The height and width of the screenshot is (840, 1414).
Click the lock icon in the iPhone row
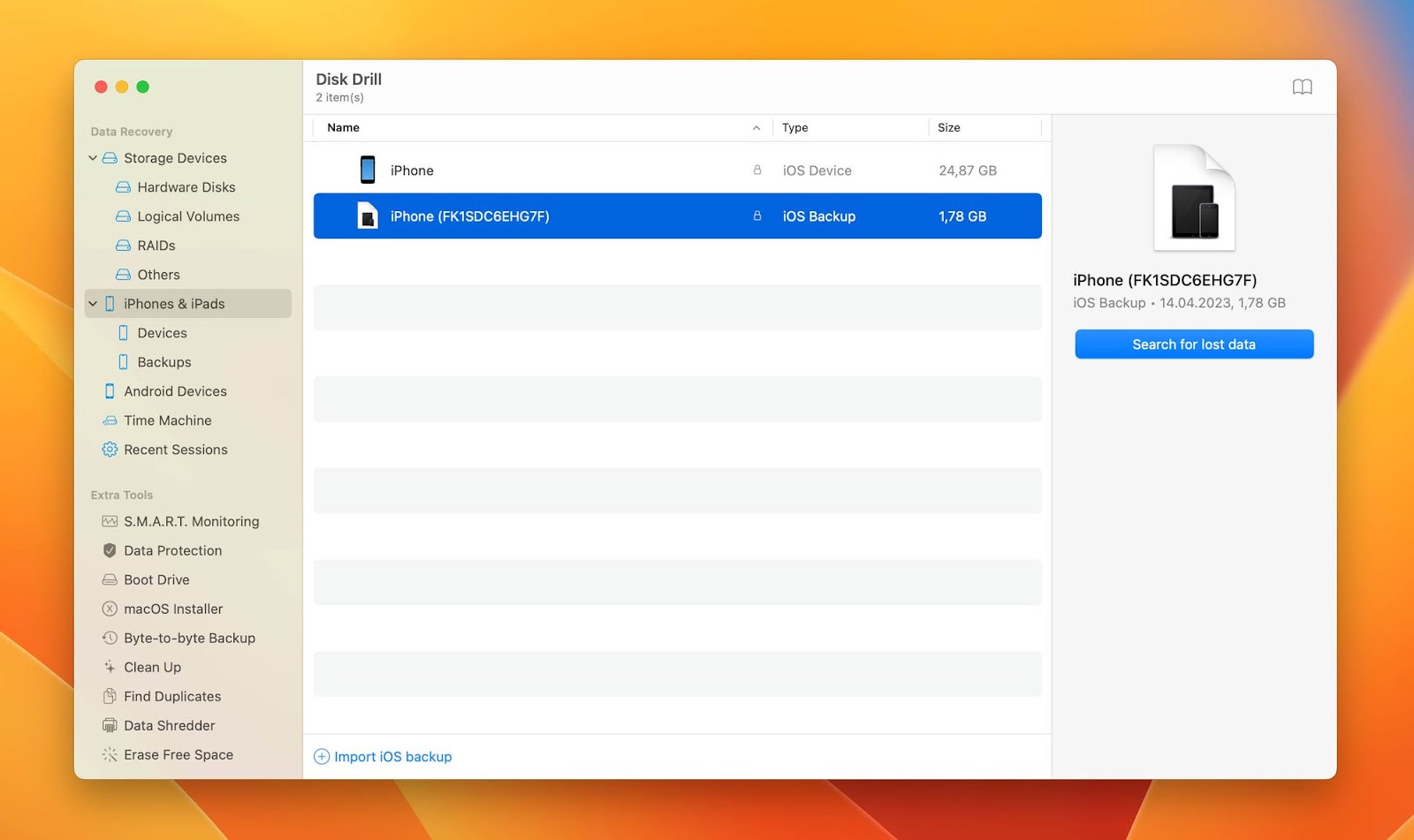(x=757, y=170)
